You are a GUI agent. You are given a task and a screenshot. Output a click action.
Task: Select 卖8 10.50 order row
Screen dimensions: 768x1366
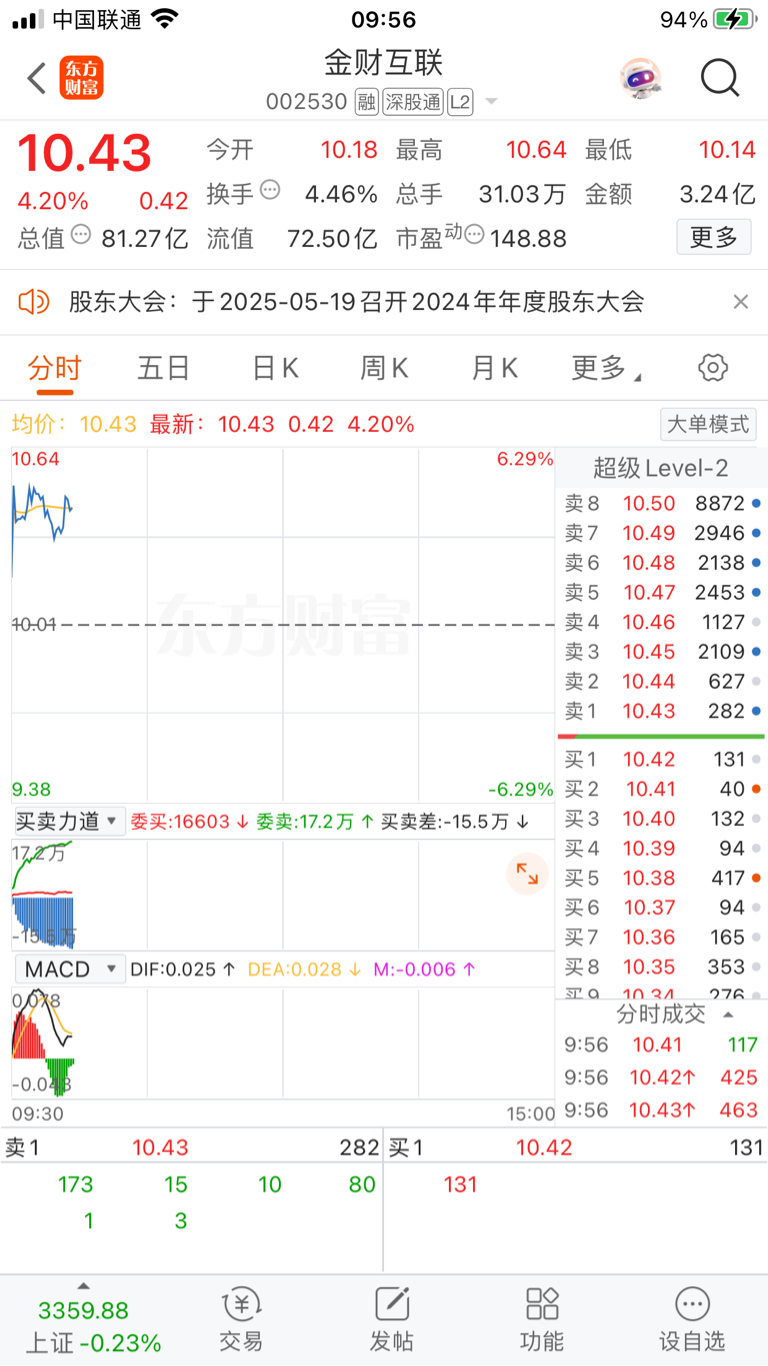point(661,503)
